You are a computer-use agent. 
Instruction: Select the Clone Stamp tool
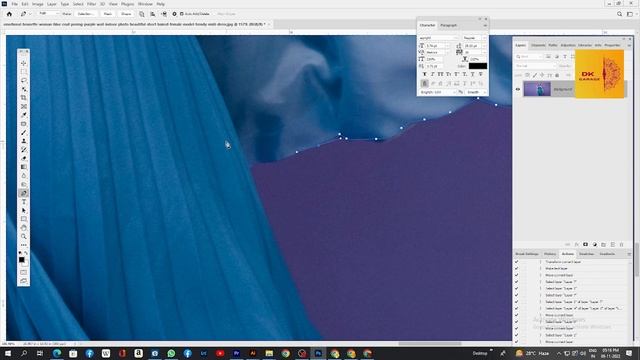click(x=24, y=141)
